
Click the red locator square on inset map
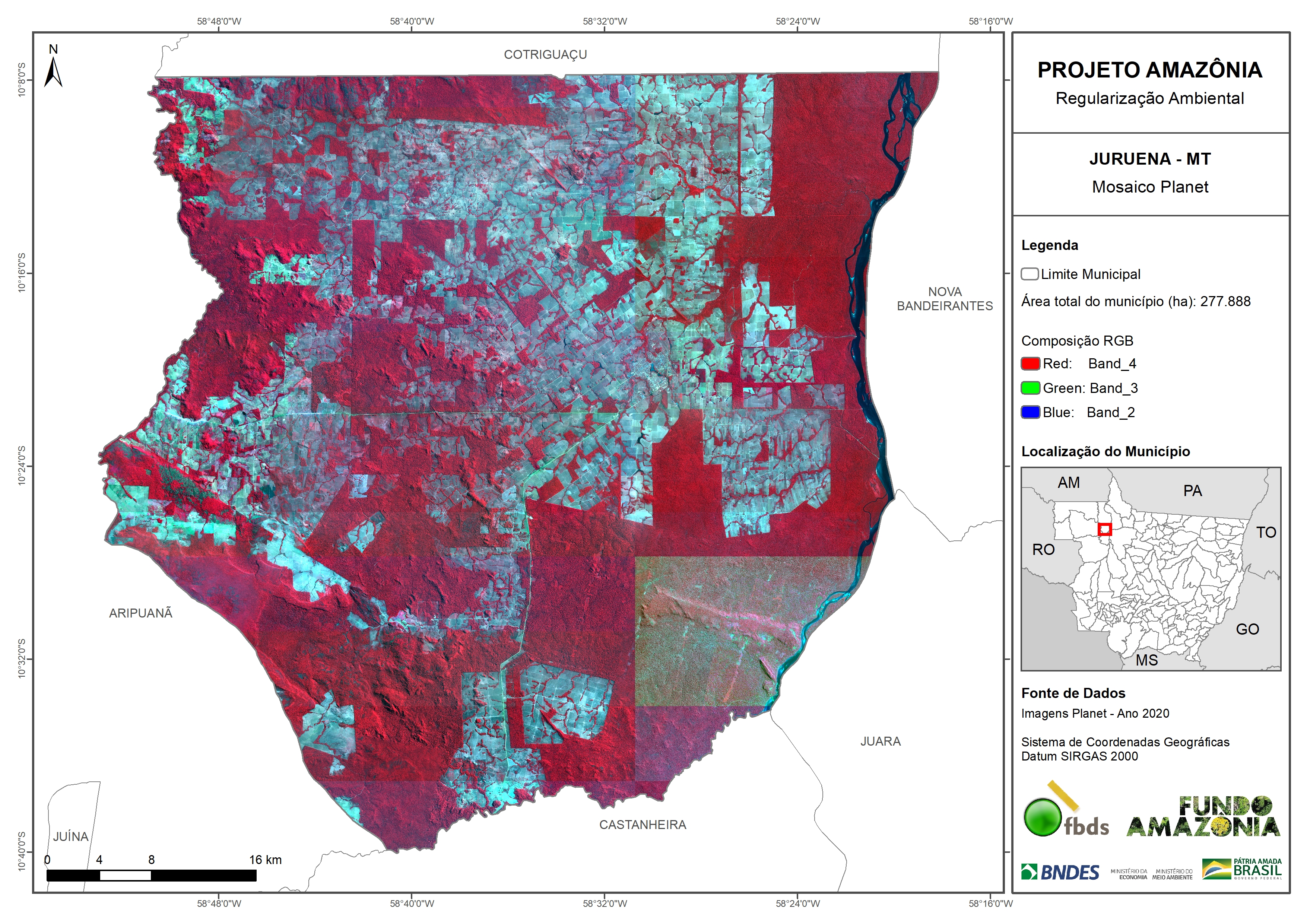pyautogui.click(x=1104, y=530)
